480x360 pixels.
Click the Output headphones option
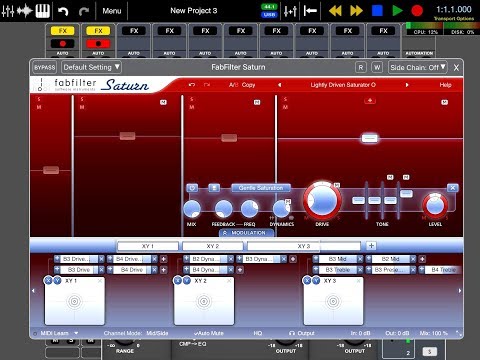pos(302,333)
